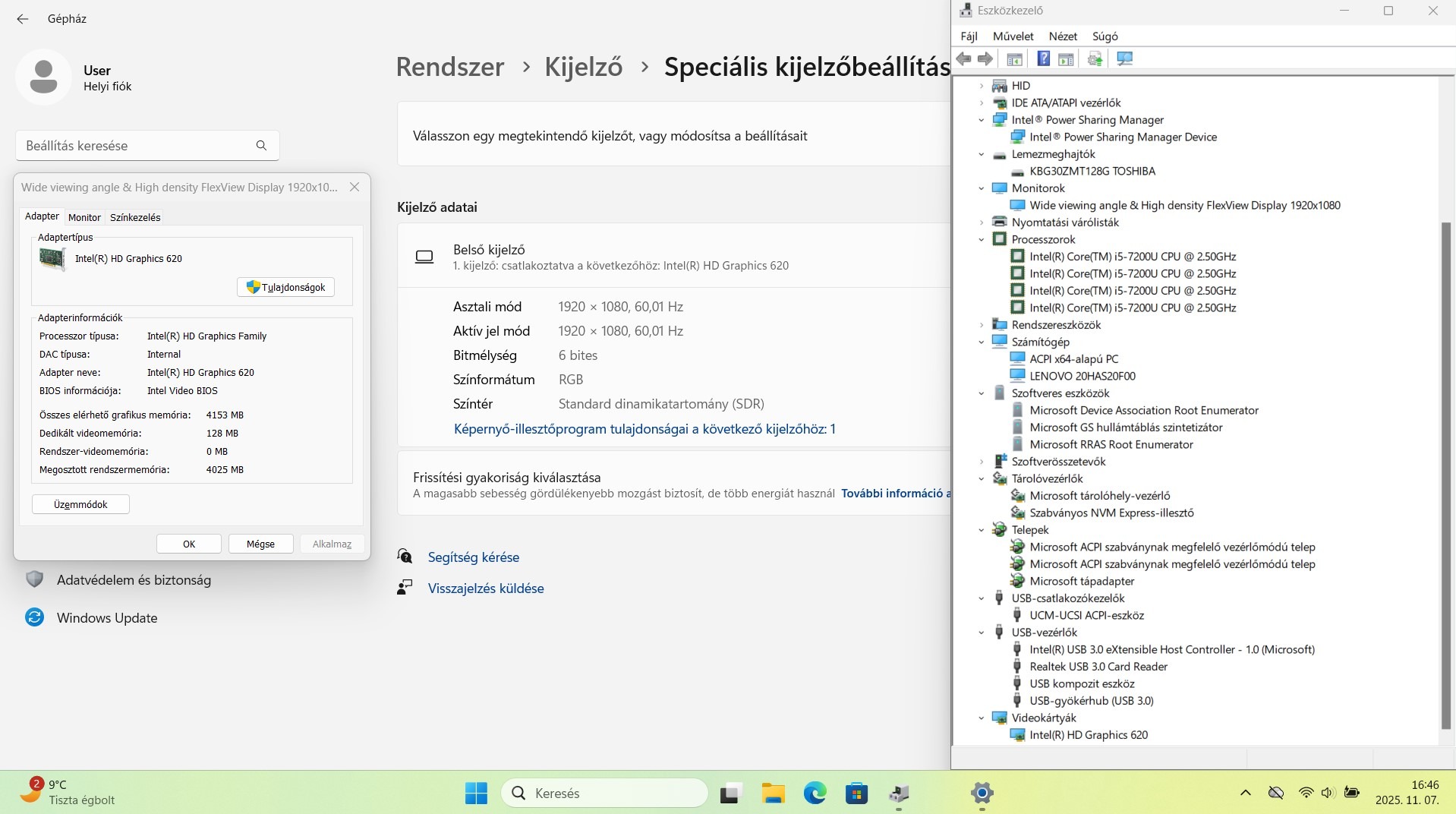1456x814 pixels.
Task: Open Task View from the taskbar
Action: [x=731, y=793]
